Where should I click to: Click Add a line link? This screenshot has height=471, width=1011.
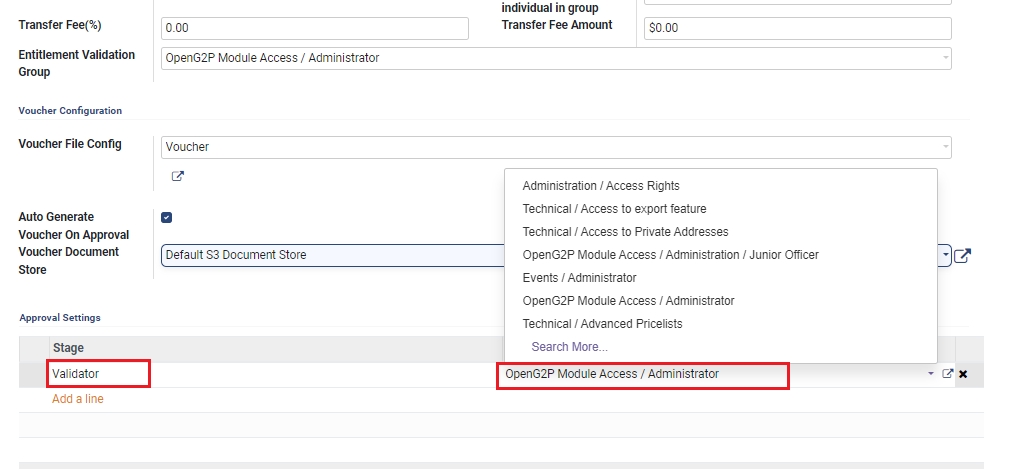point(78,399)
